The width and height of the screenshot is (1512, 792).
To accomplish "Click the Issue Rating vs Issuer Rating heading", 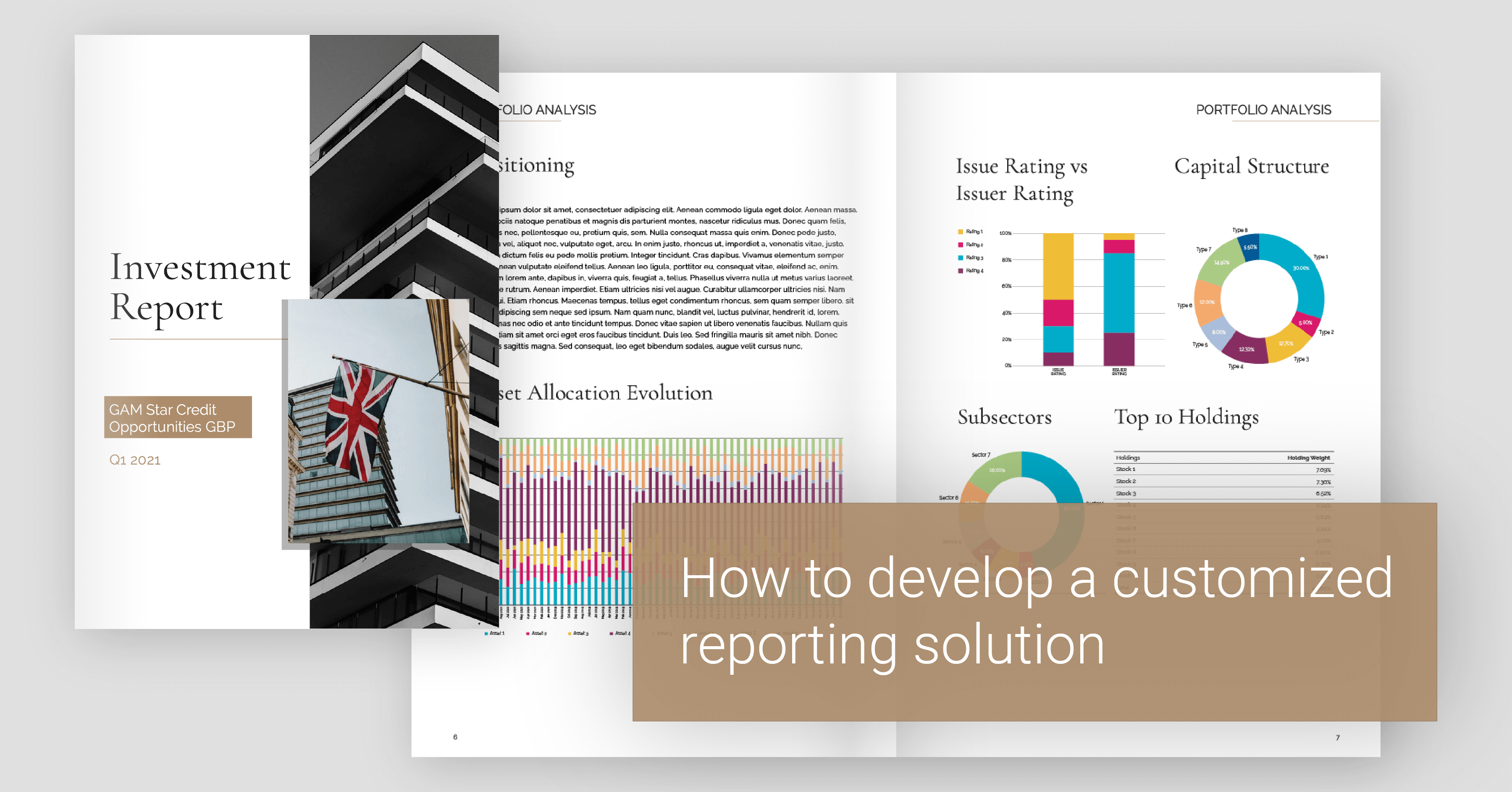I will pyautogui.click(x=1021, y=180).
